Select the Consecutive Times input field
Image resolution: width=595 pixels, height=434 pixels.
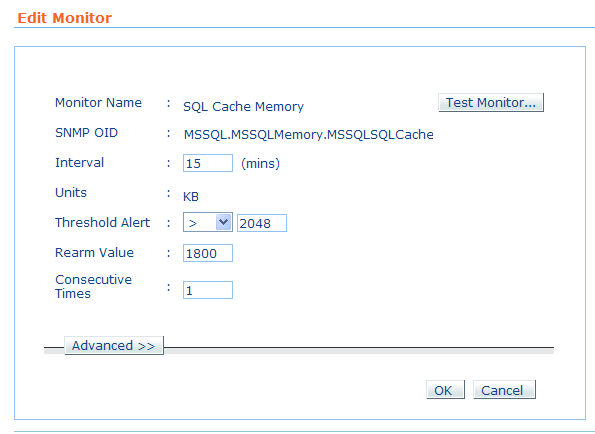[x=208, y=290]
